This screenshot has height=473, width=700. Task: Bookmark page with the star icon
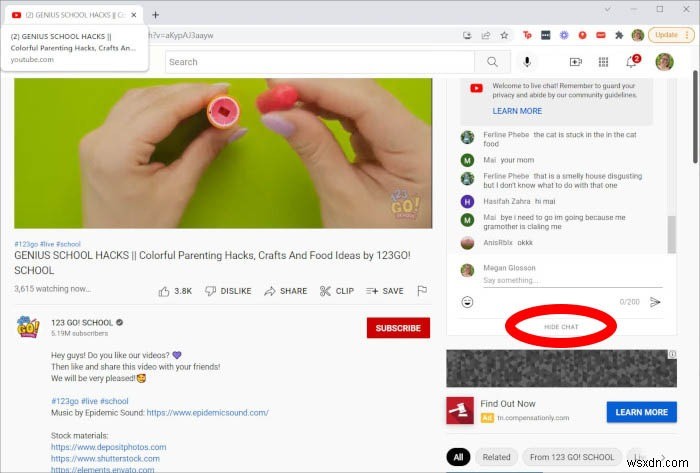tap(504, 35)
